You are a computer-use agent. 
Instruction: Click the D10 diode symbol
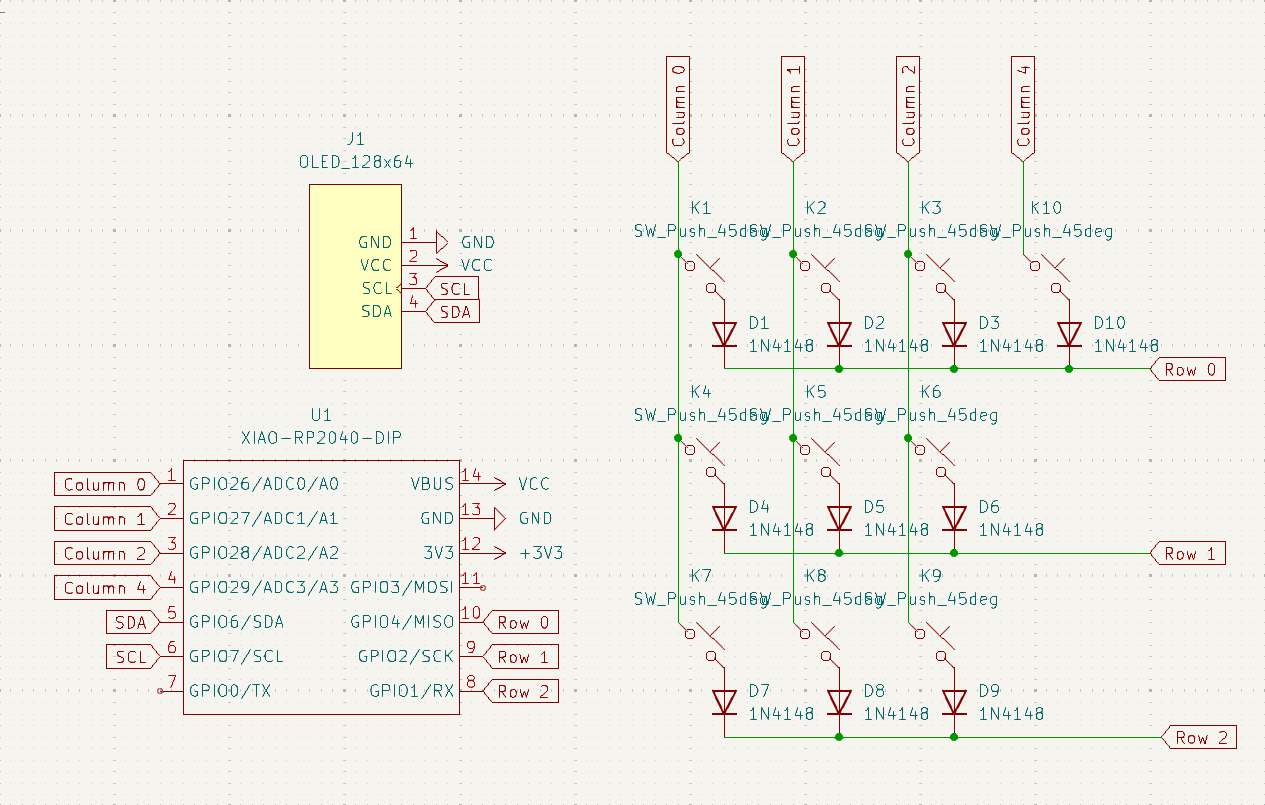pyautogui.click(x=1069, y=334)
